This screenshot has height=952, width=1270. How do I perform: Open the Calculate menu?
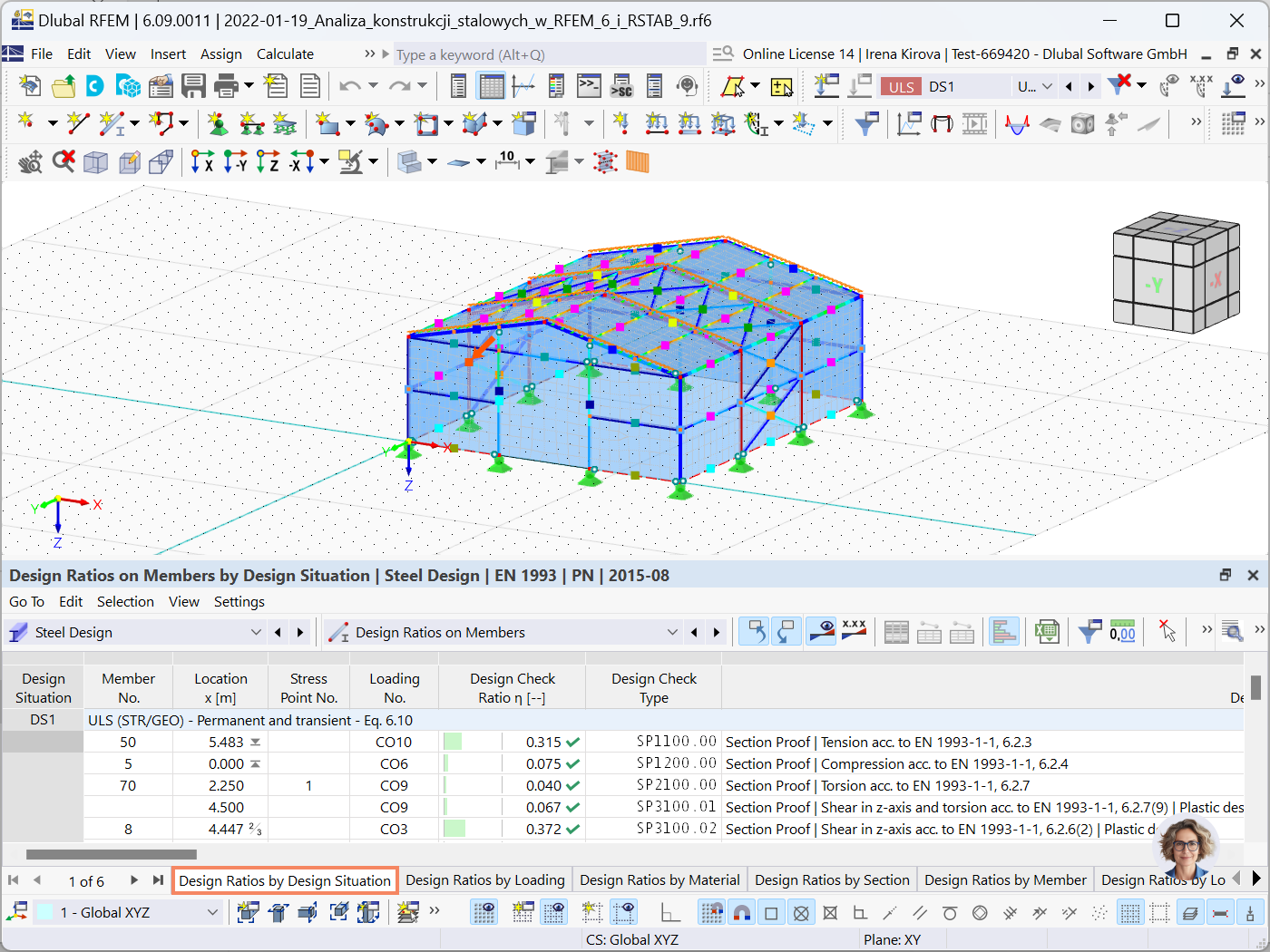(x=284, y=53)
